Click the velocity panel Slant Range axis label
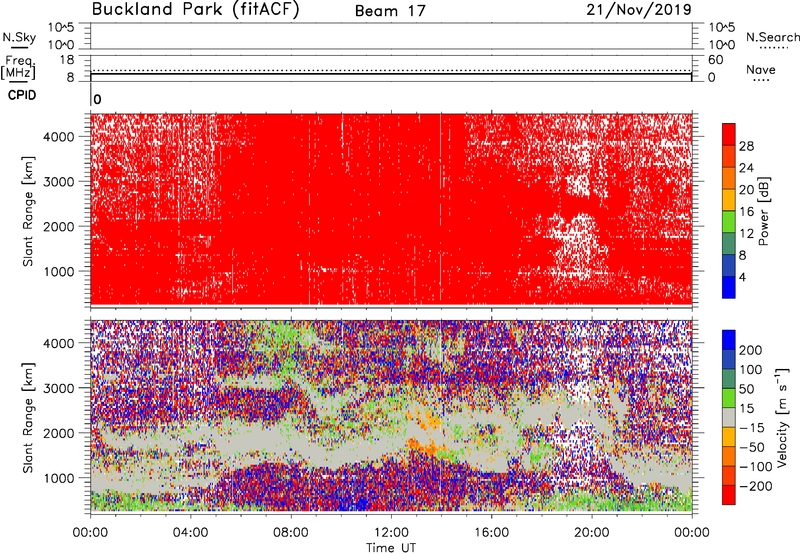 [28, 418]
